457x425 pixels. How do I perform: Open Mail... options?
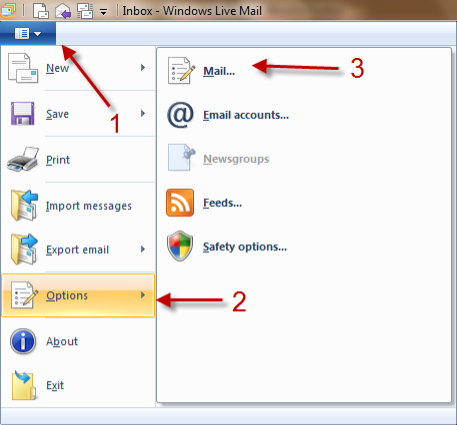coord(219,71)
